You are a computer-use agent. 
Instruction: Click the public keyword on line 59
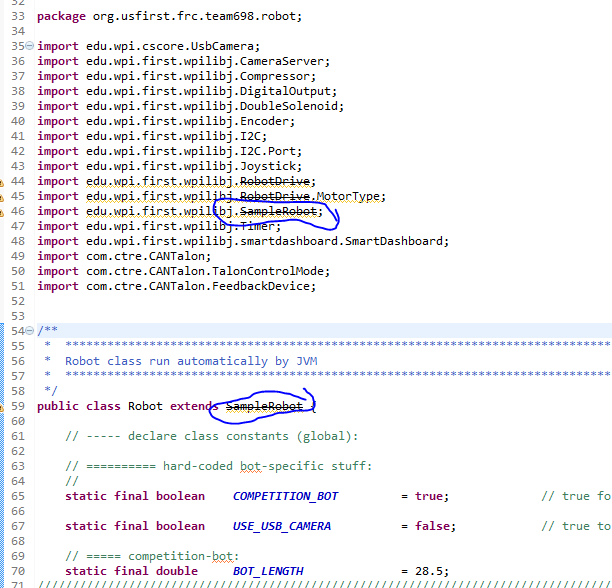[58, 406]
